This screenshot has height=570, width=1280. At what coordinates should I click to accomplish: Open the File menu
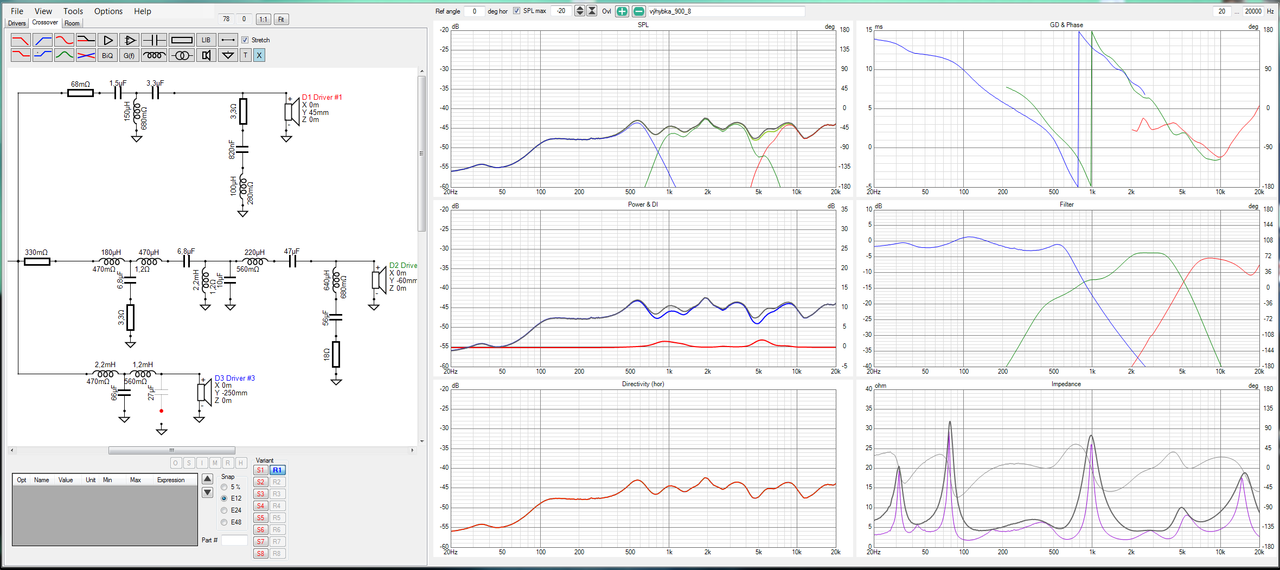pos(17,11)
